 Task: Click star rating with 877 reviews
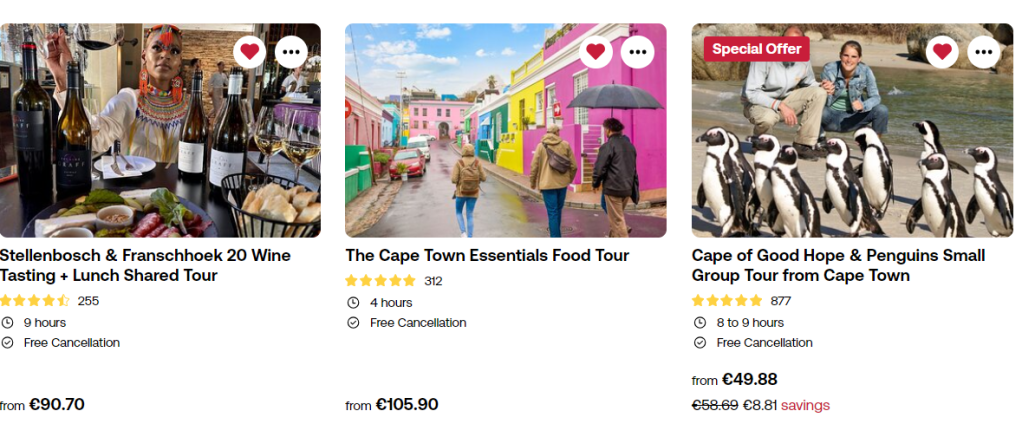[x=727, y=300]
